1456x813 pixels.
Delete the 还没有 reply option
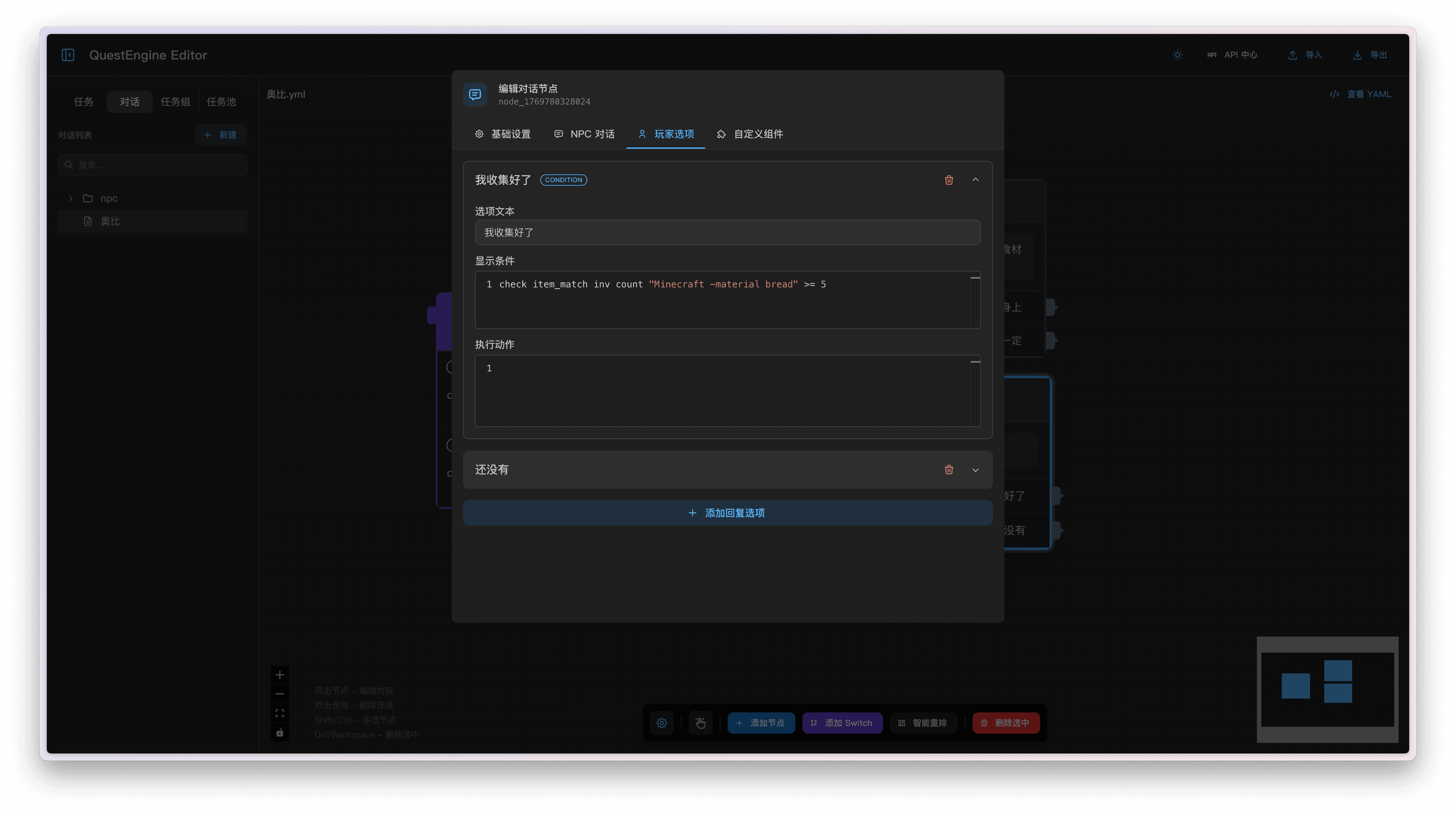coord(948,469)
